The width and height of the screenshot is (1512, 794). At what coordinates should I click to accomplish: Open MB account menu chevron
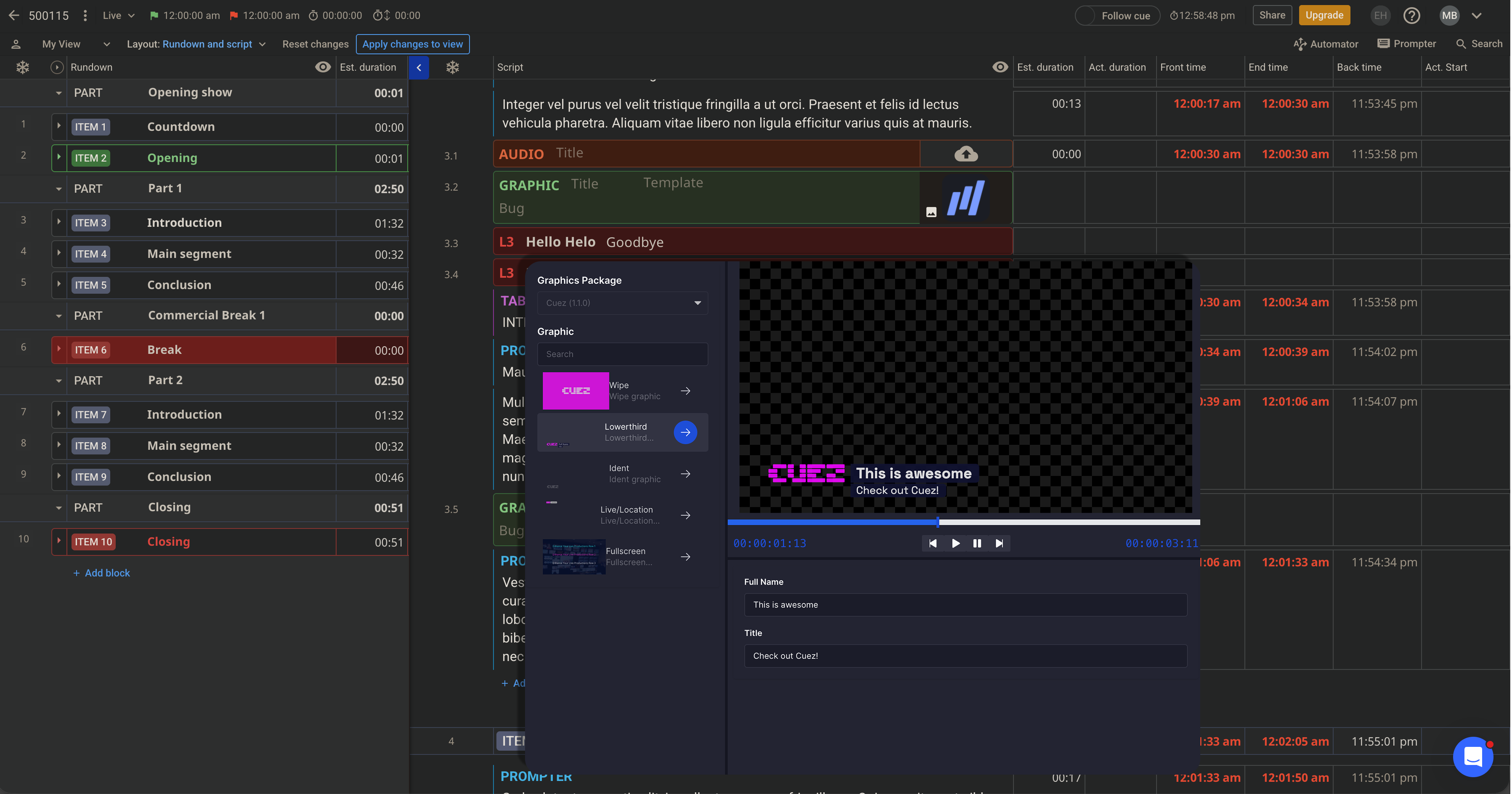click(x=1477, y=15)
